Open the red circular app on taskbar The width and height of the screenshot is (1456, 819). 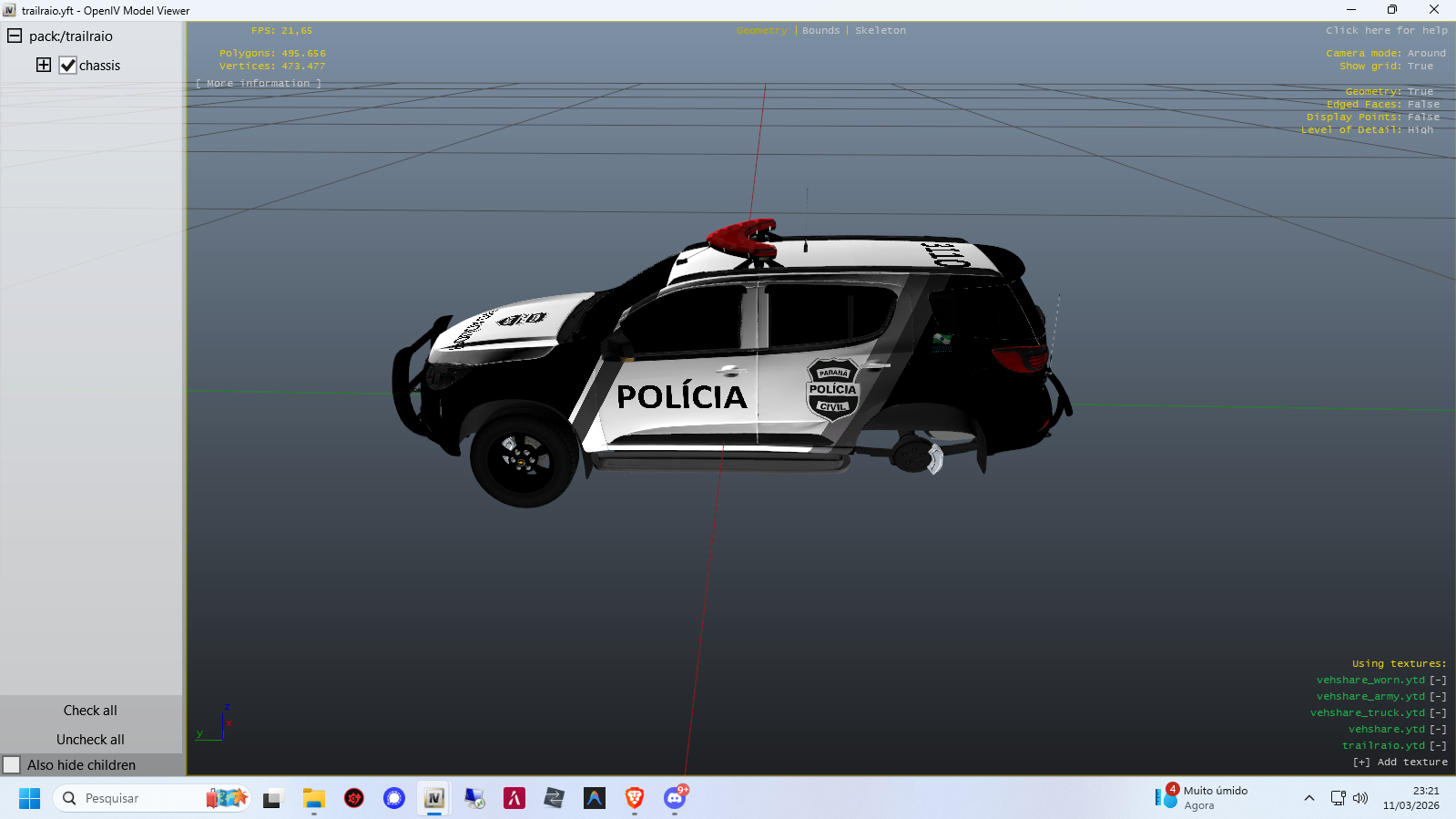click(x=354, y=799)
